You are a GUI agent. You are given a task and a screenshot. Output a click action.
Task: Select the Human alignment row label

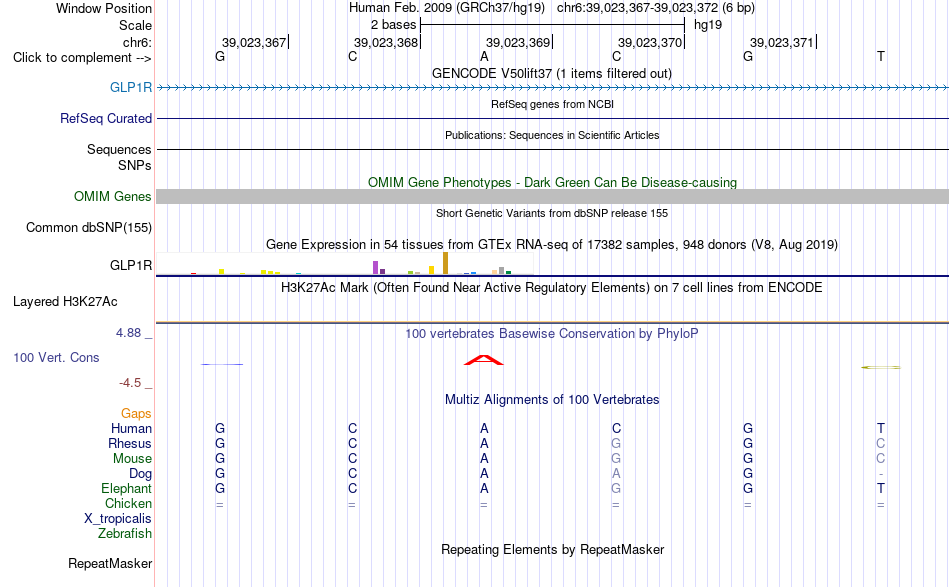point(131,428)
